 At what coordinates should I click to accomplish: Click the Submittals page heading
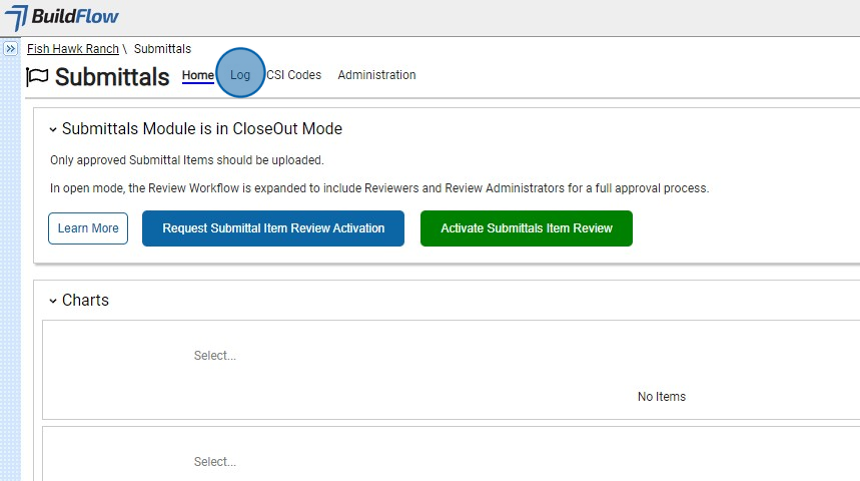[112, 77]
